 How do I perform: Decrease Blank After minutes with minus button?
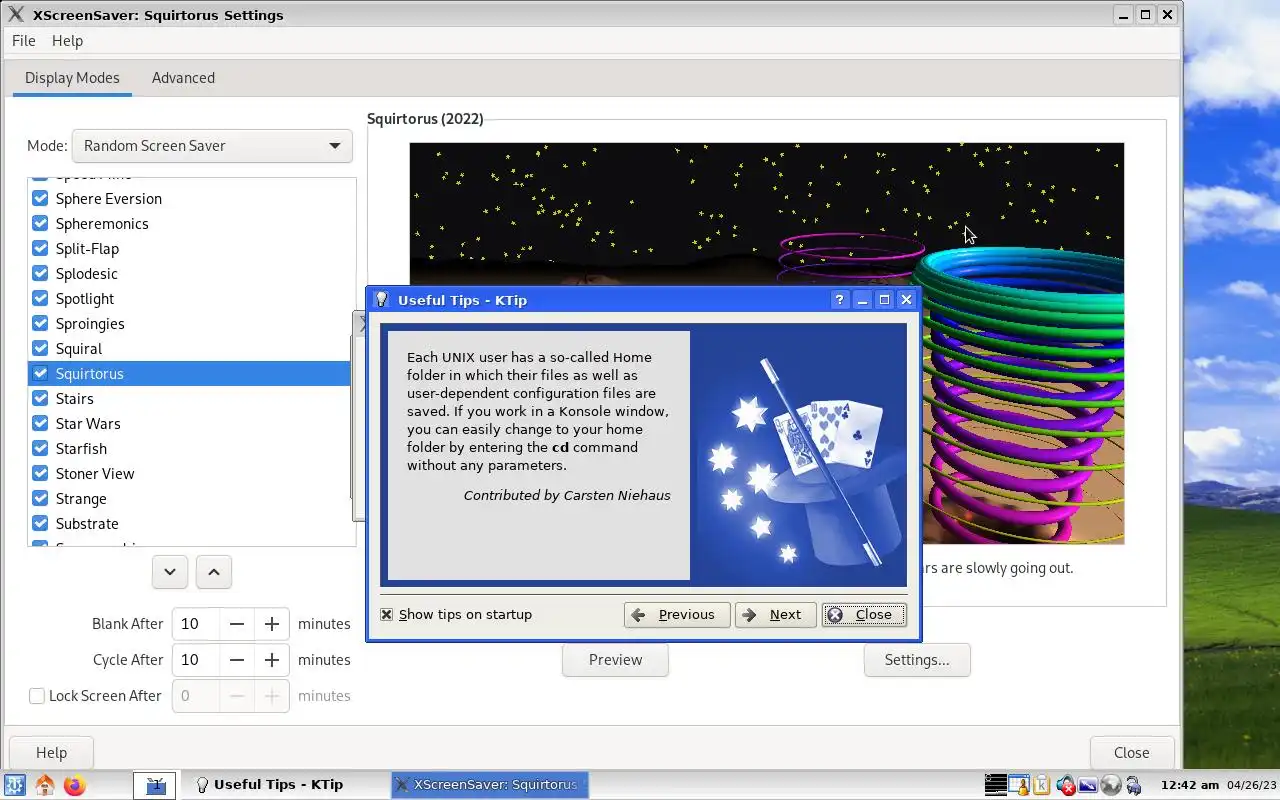pyautogui.click(x=237, y=624)
